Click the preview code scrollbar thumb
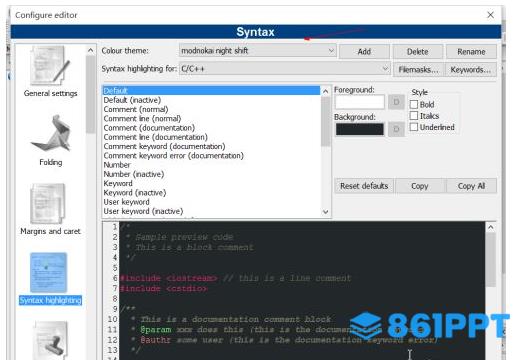 click(490, 260)
